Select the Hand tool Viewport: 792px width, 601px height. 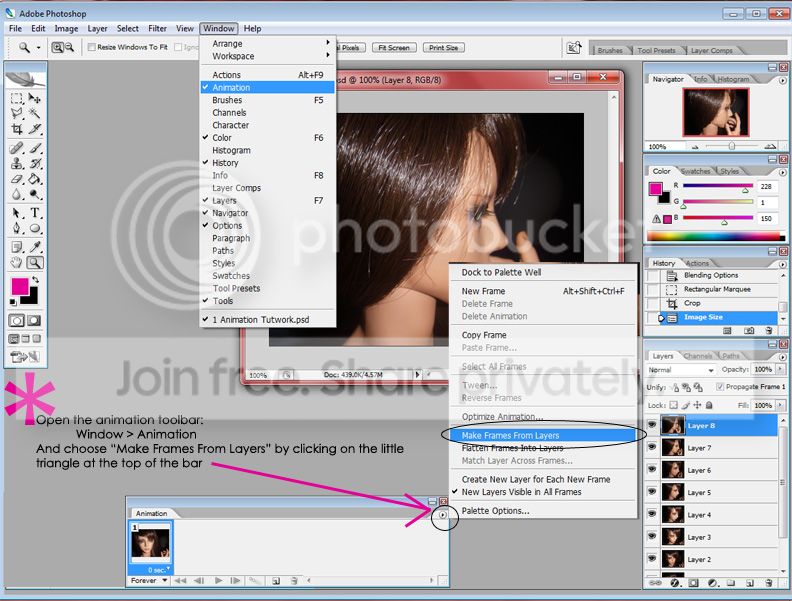point(17,263)
